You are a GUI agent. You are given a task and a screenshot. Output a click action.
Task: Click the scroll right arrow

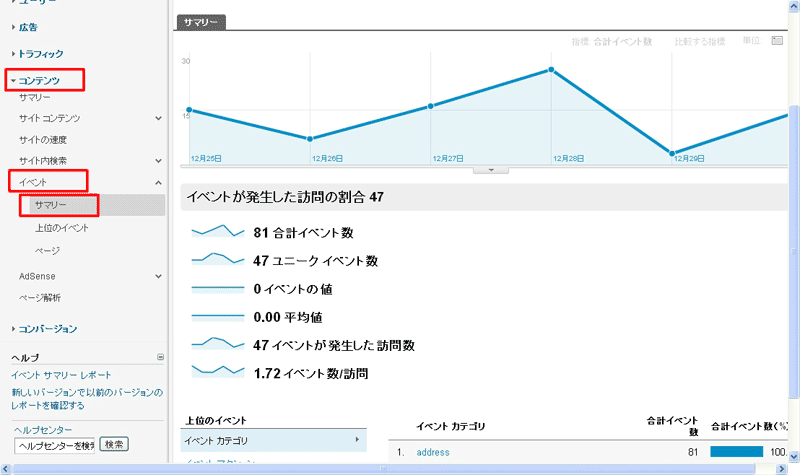point(782,469)
